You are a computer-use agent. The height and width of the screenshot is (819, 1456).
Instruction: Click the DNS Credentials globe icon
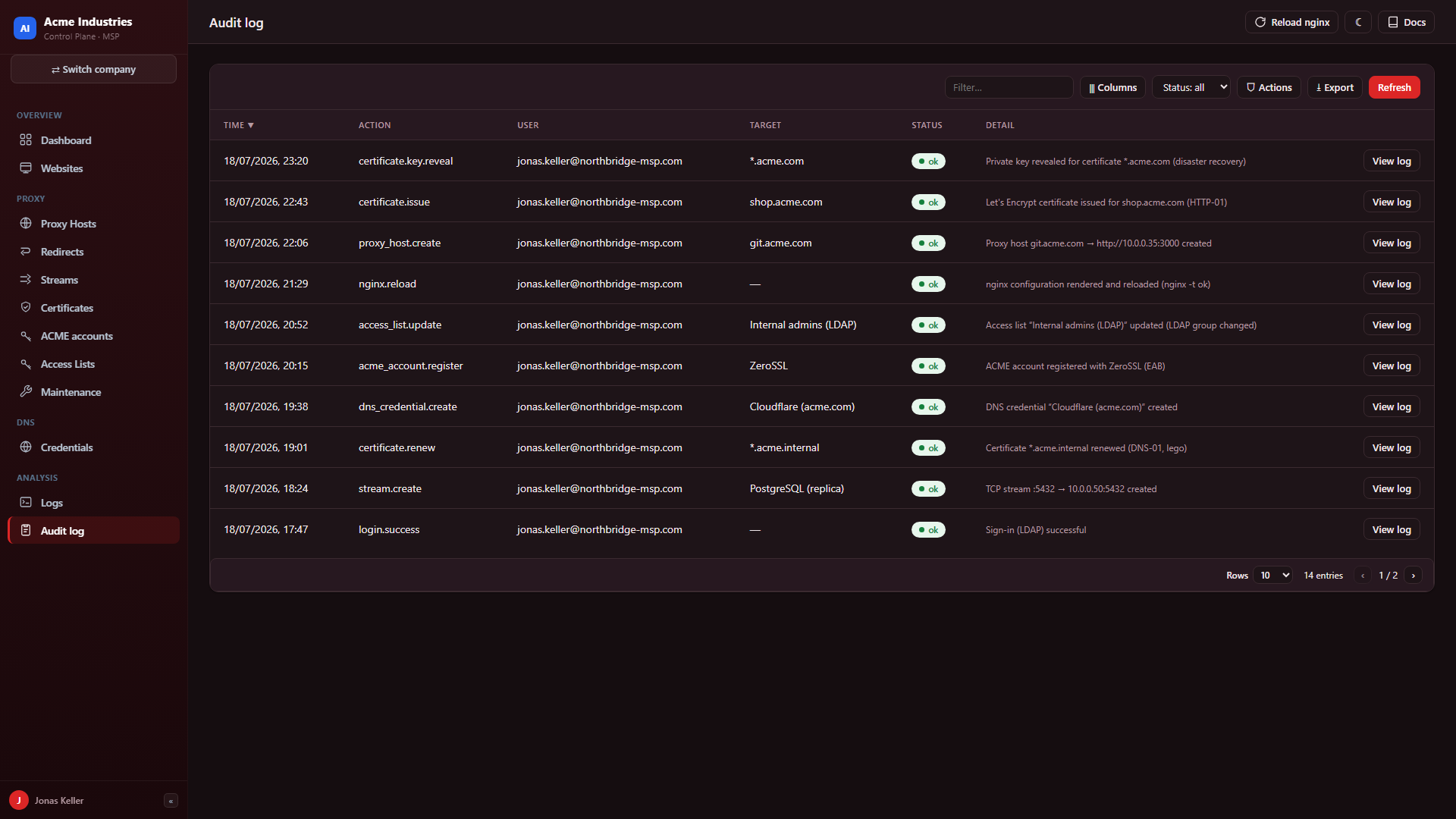[26, 447]
